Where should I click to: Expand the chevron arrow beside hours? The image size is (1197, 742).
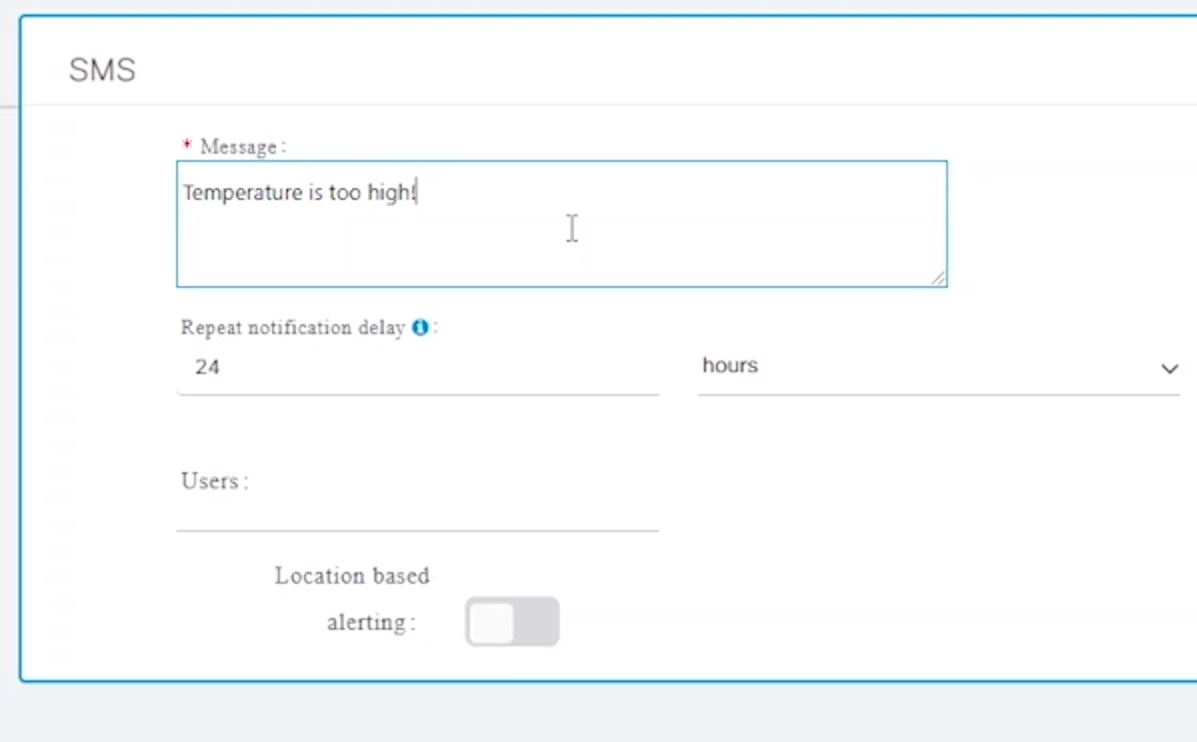coord(1170,369)
